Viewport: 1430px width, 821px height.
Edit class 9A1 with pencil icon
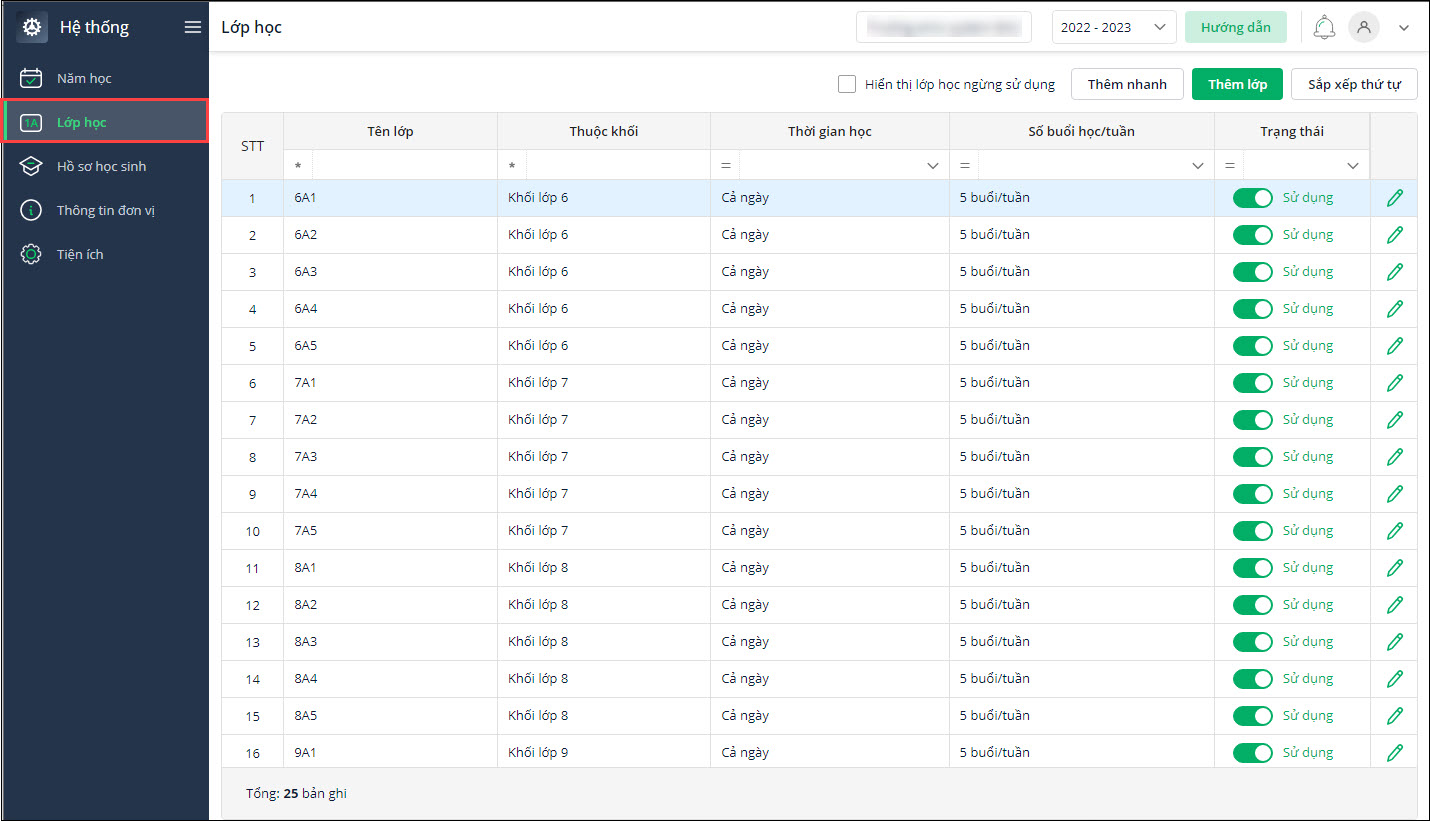(x=1395, y=753)
